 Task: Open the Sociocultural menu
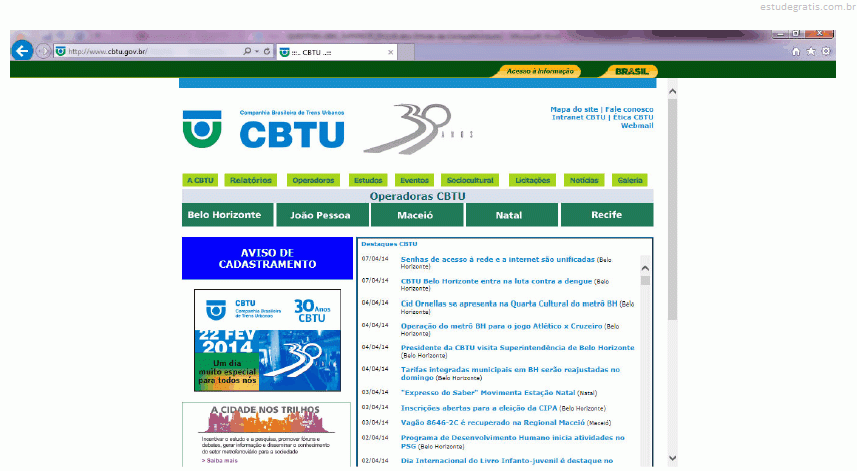pyautogui.click(x=470, y=180)
